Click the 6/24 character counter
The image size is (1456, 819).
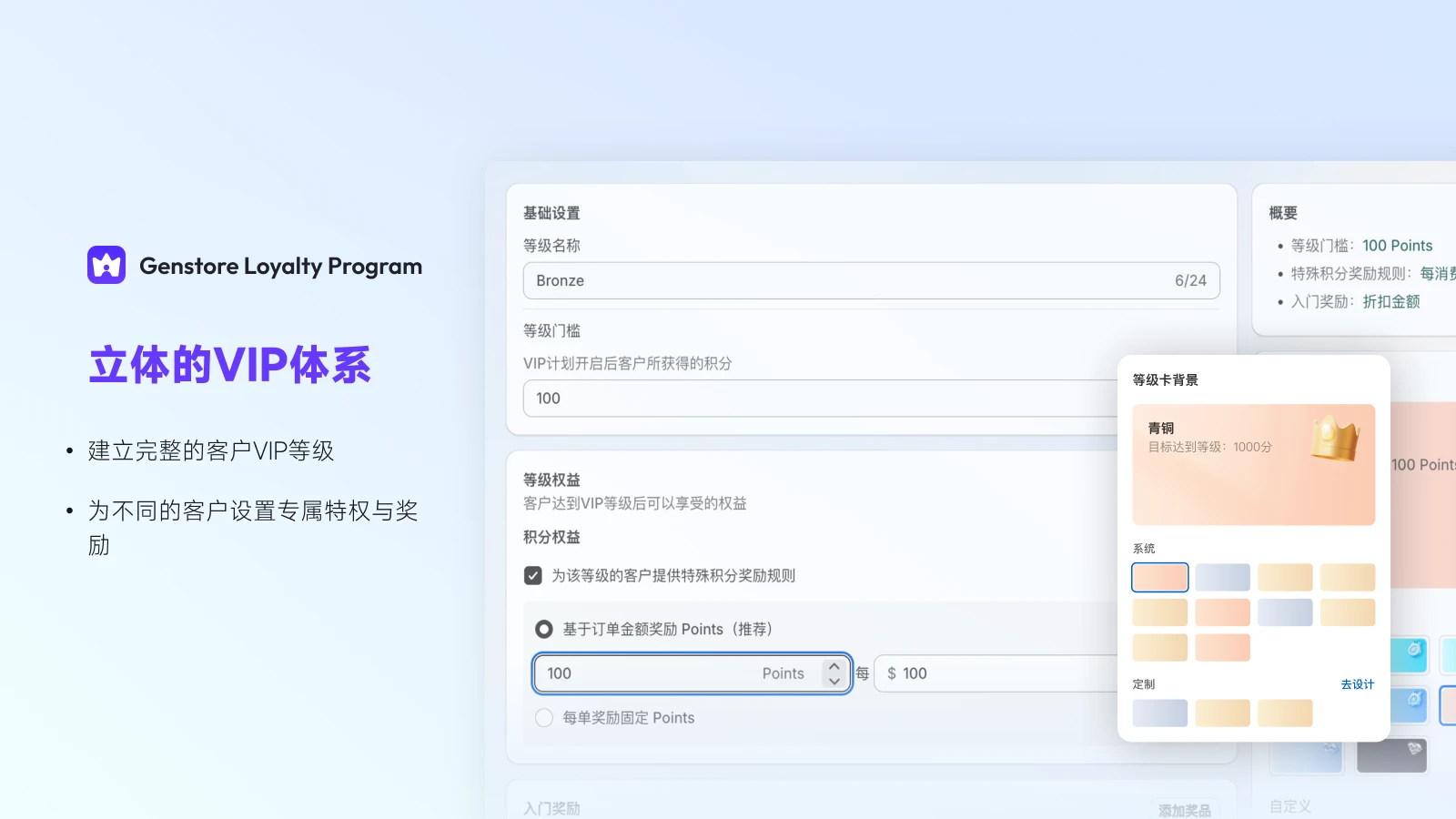coord(1190,280)
